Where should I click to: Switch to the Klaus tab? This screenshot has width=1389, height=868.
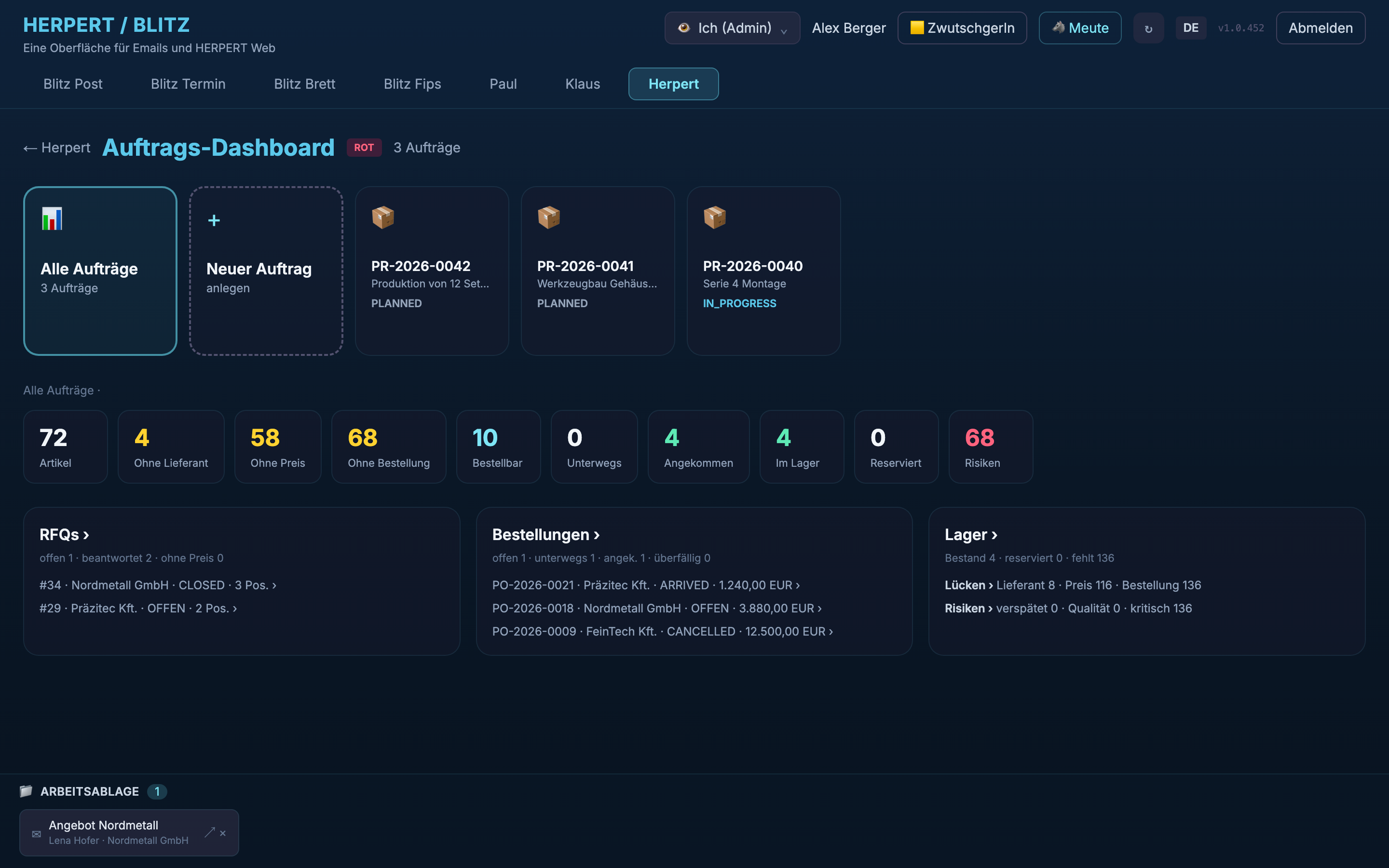(583, 84)
